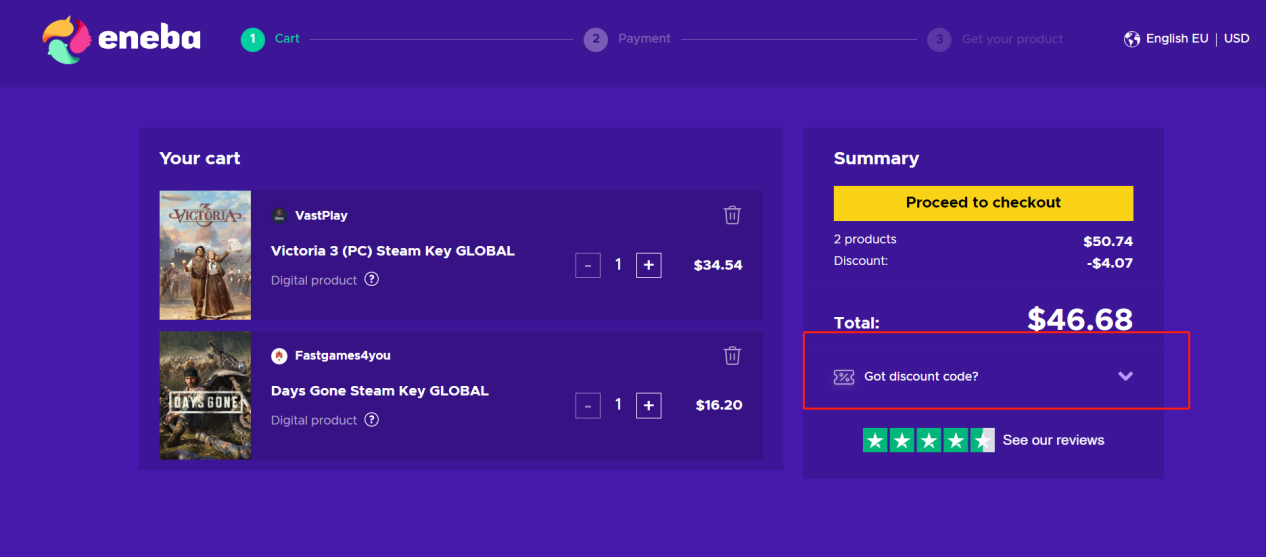Click the globe language icon
Viewport: 1266px width, 557px height.
(1132, 39)
